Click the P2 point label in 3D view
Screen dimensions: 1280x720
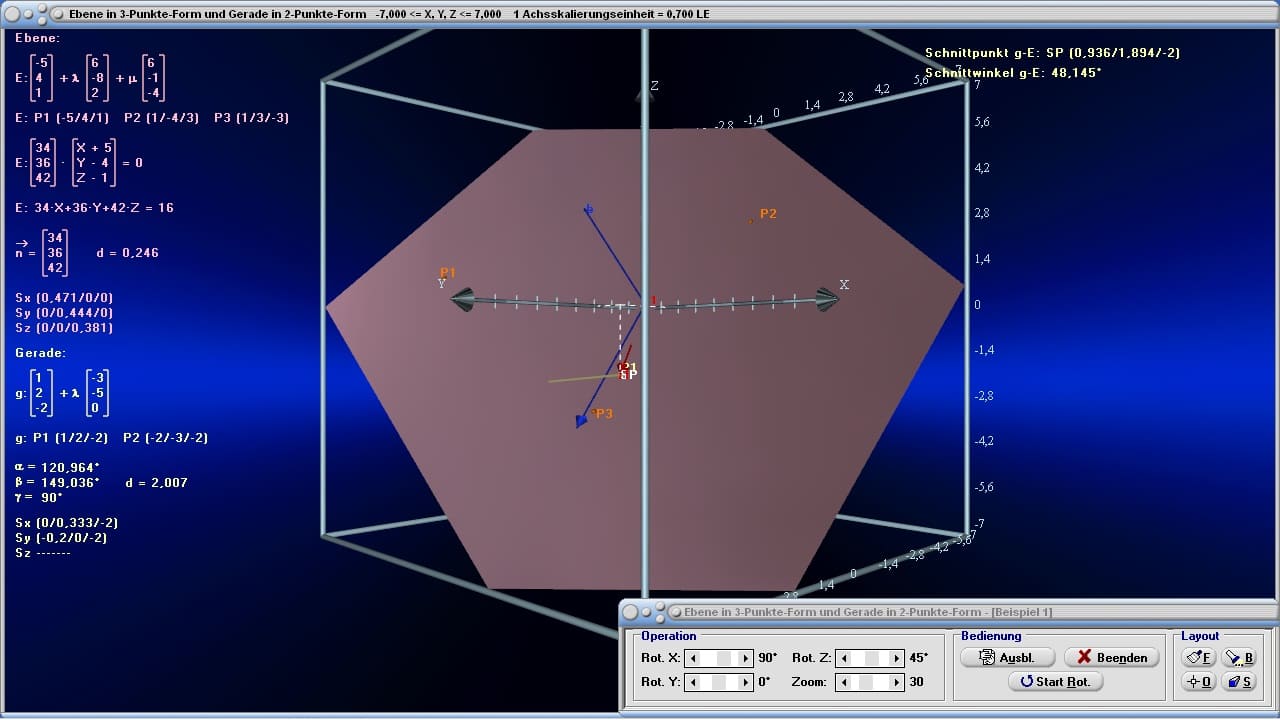tap(767, 214)
